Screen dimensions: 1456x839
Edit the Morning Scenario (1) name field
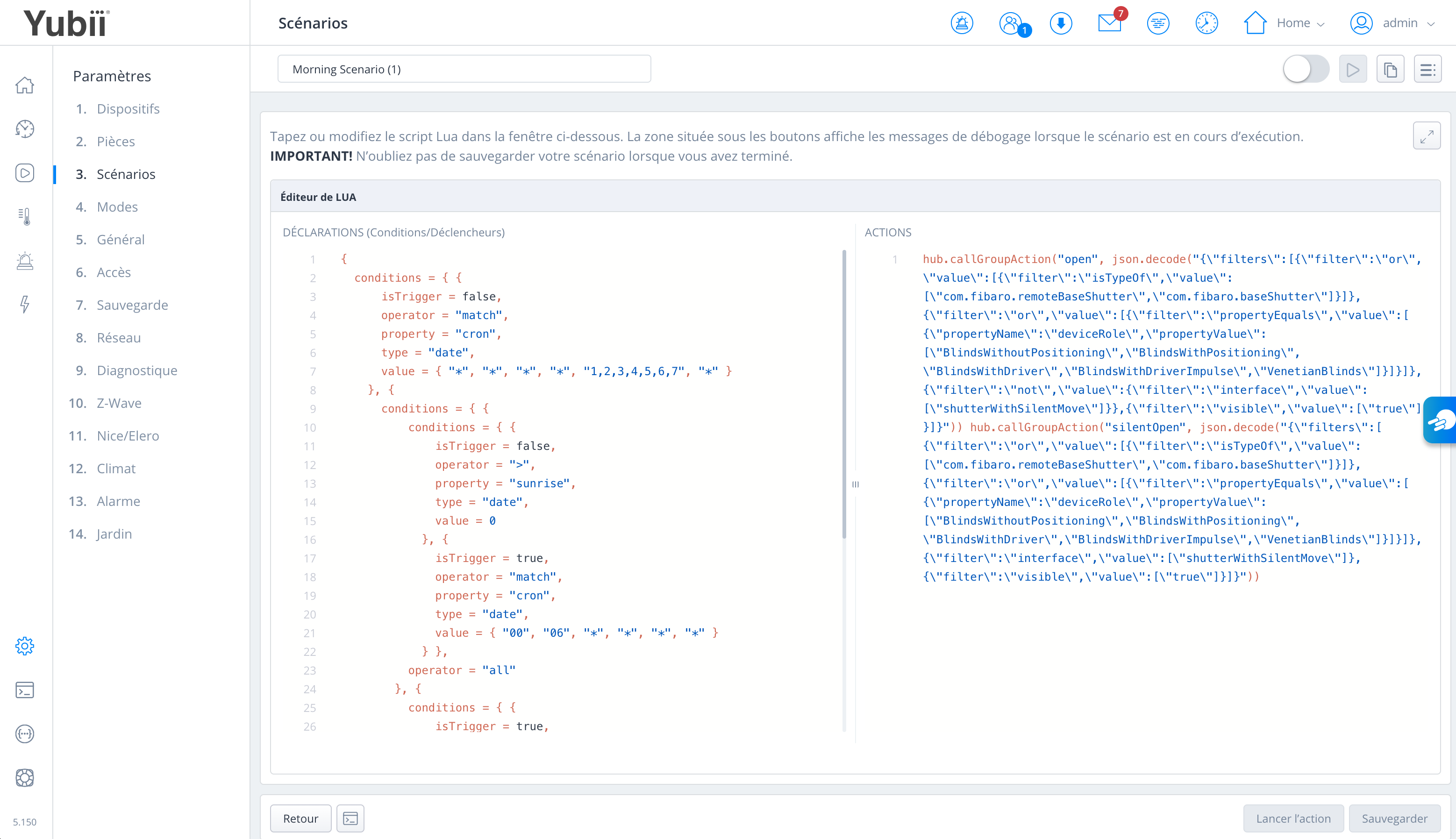pos(464,69)
